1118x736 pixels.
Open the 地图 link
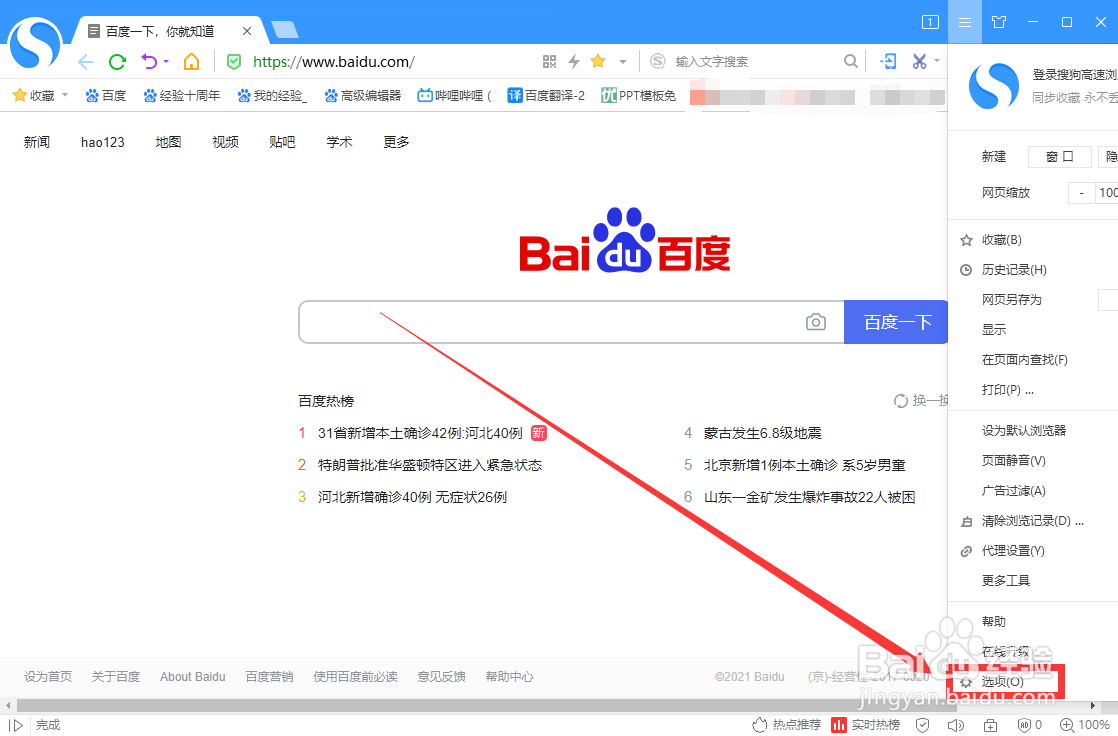[168, 142]
